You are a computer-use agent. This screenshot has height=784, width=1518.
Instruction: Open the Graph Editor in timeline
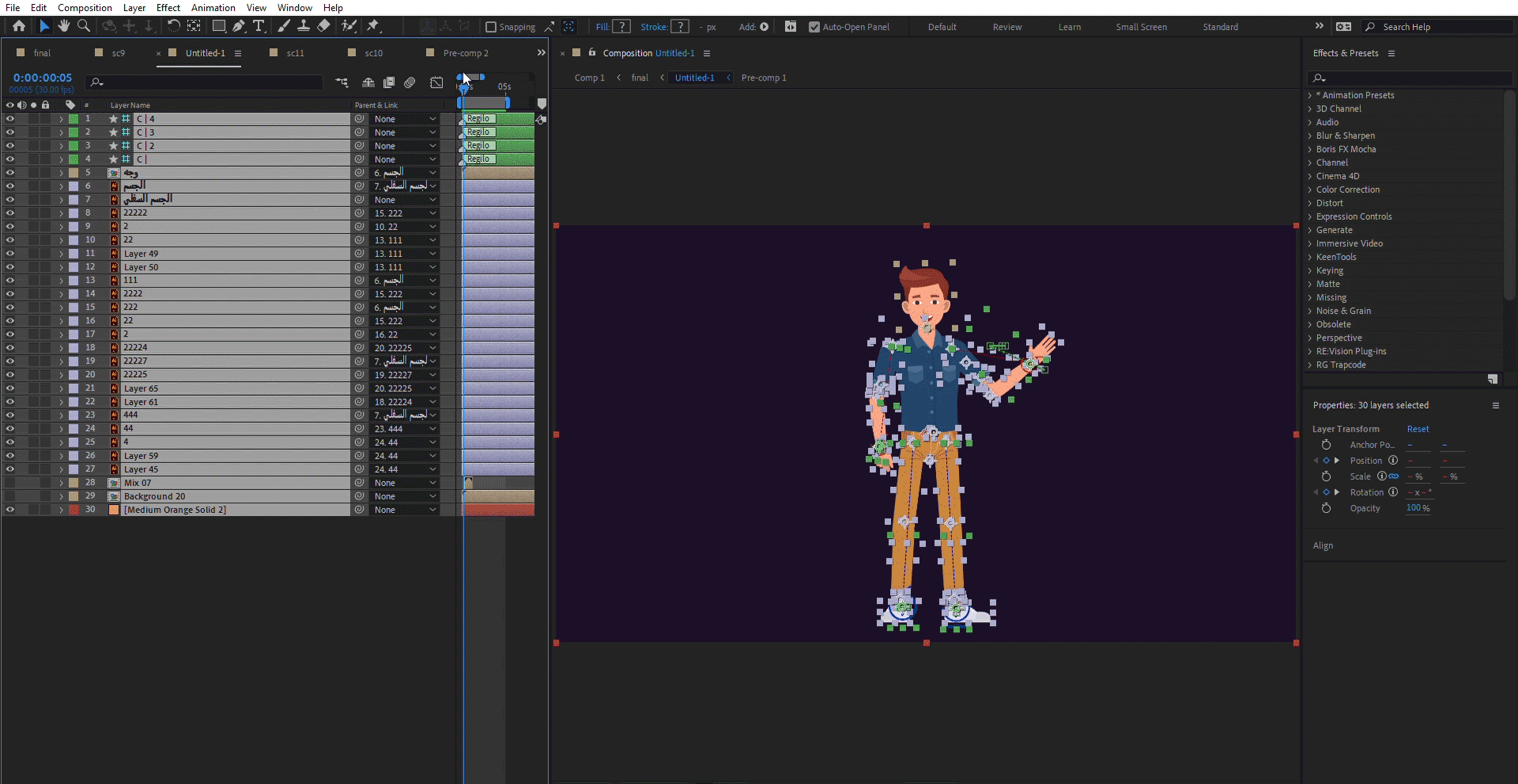tap(436, 82)
